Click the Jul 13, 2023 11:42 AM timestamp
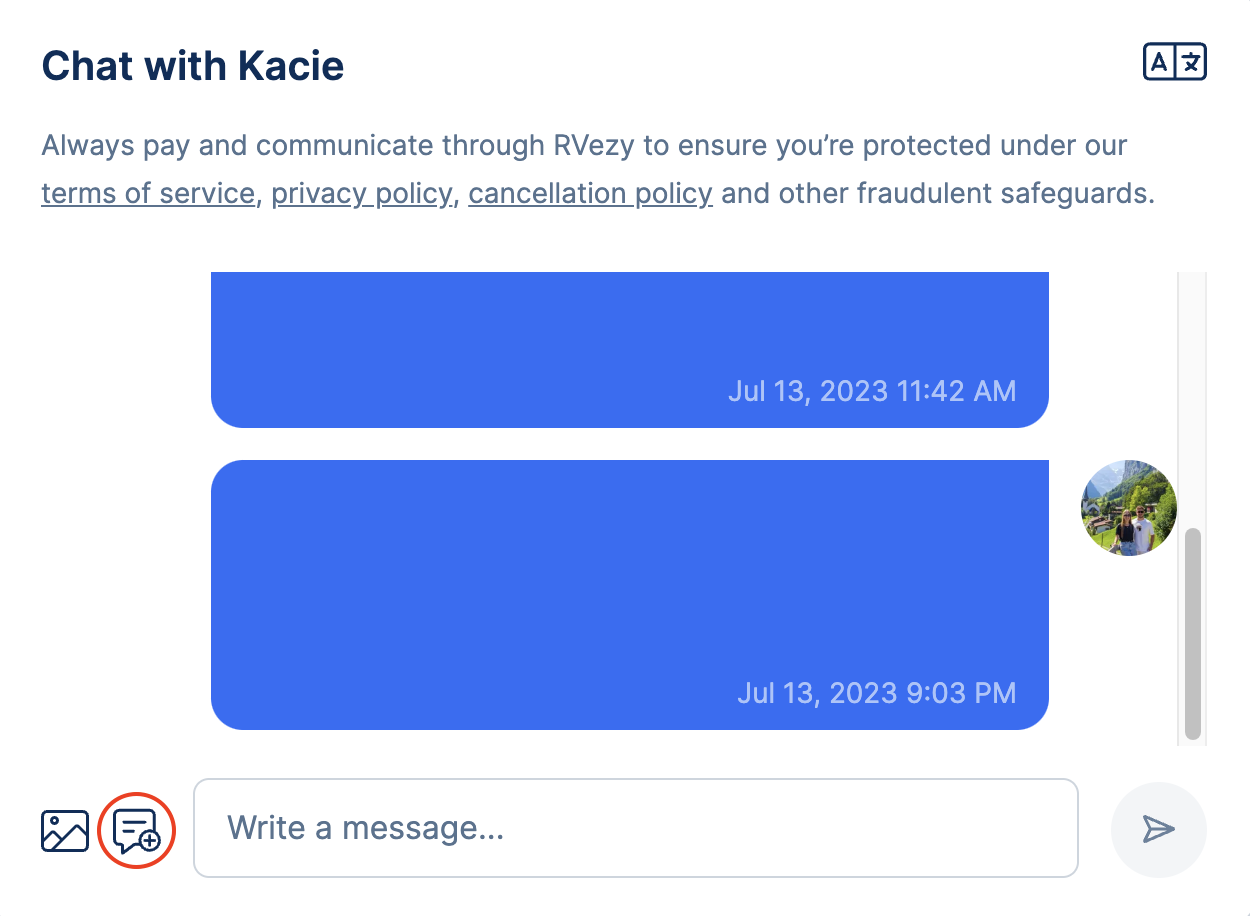The image size is (1250, 916). 872,391
